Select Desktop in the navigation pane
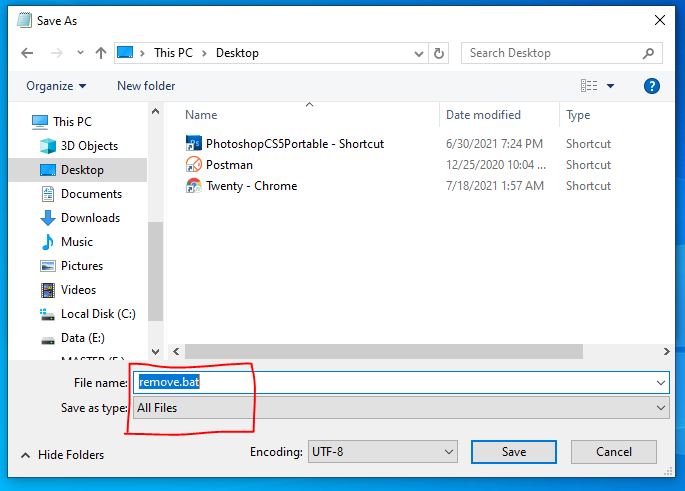The image size is (685, 491). pyautogui.click(x=78, y=170)
